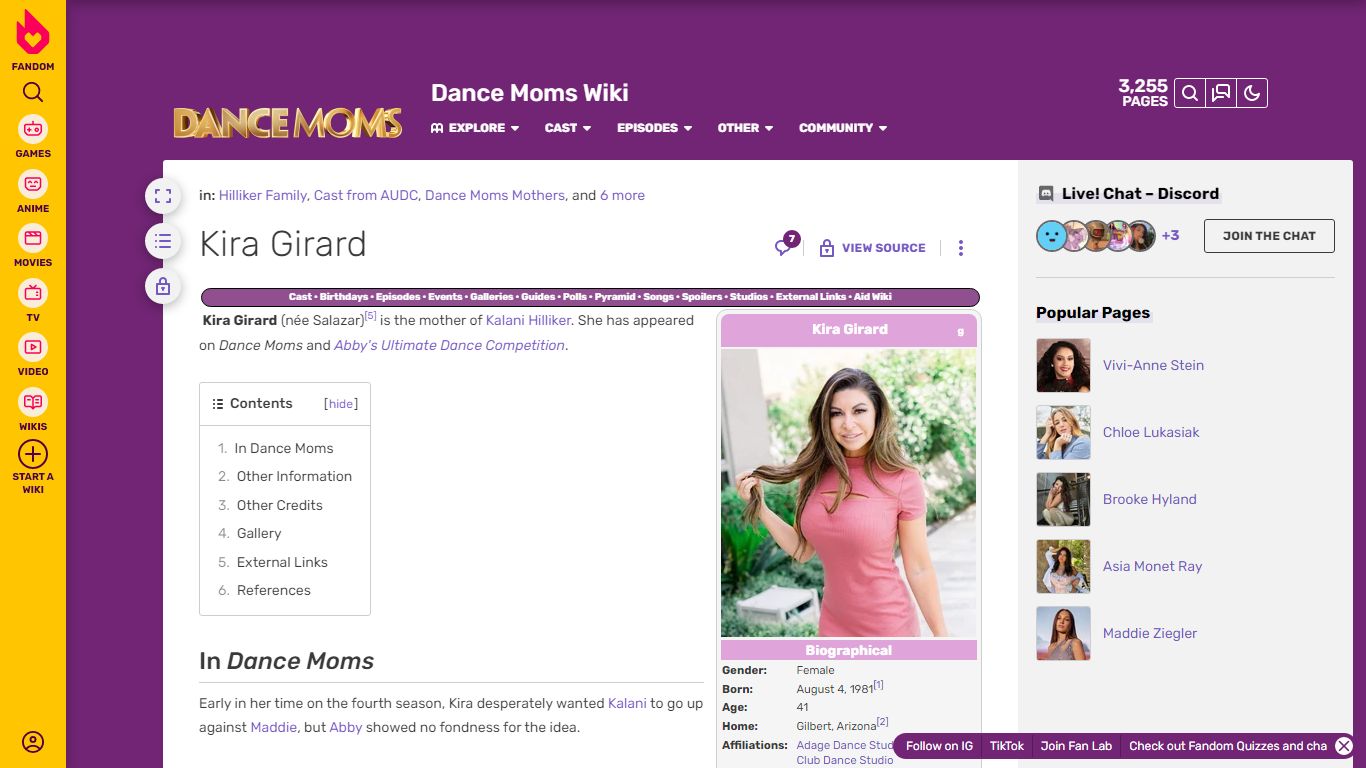Click the +3 chat members indicator
Screen dimensions: 1366x768
click(x=1170, y=236)
